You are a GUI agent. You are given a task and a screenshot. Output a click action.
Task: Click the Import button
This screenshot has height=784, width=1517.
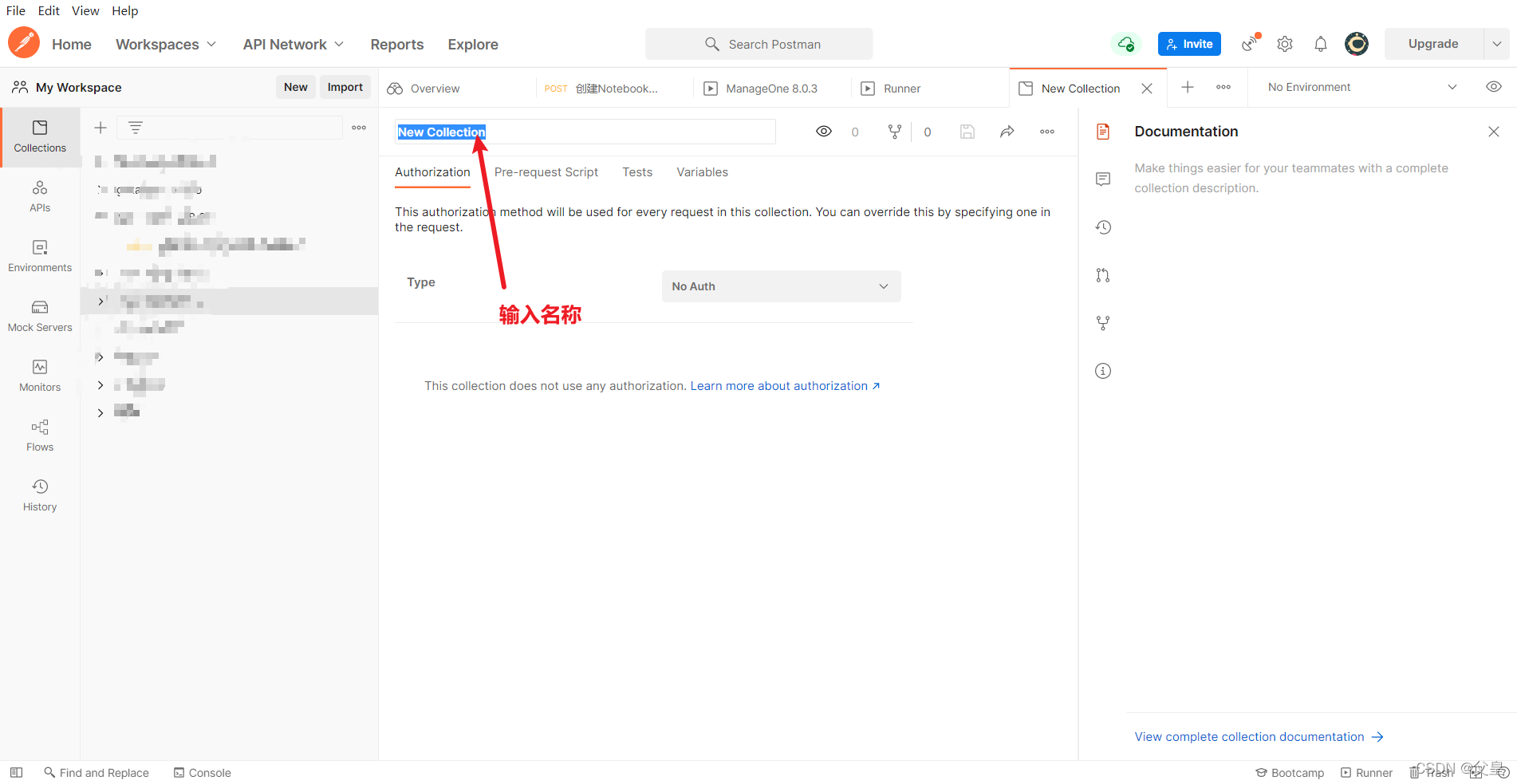(x=345, y=87)
